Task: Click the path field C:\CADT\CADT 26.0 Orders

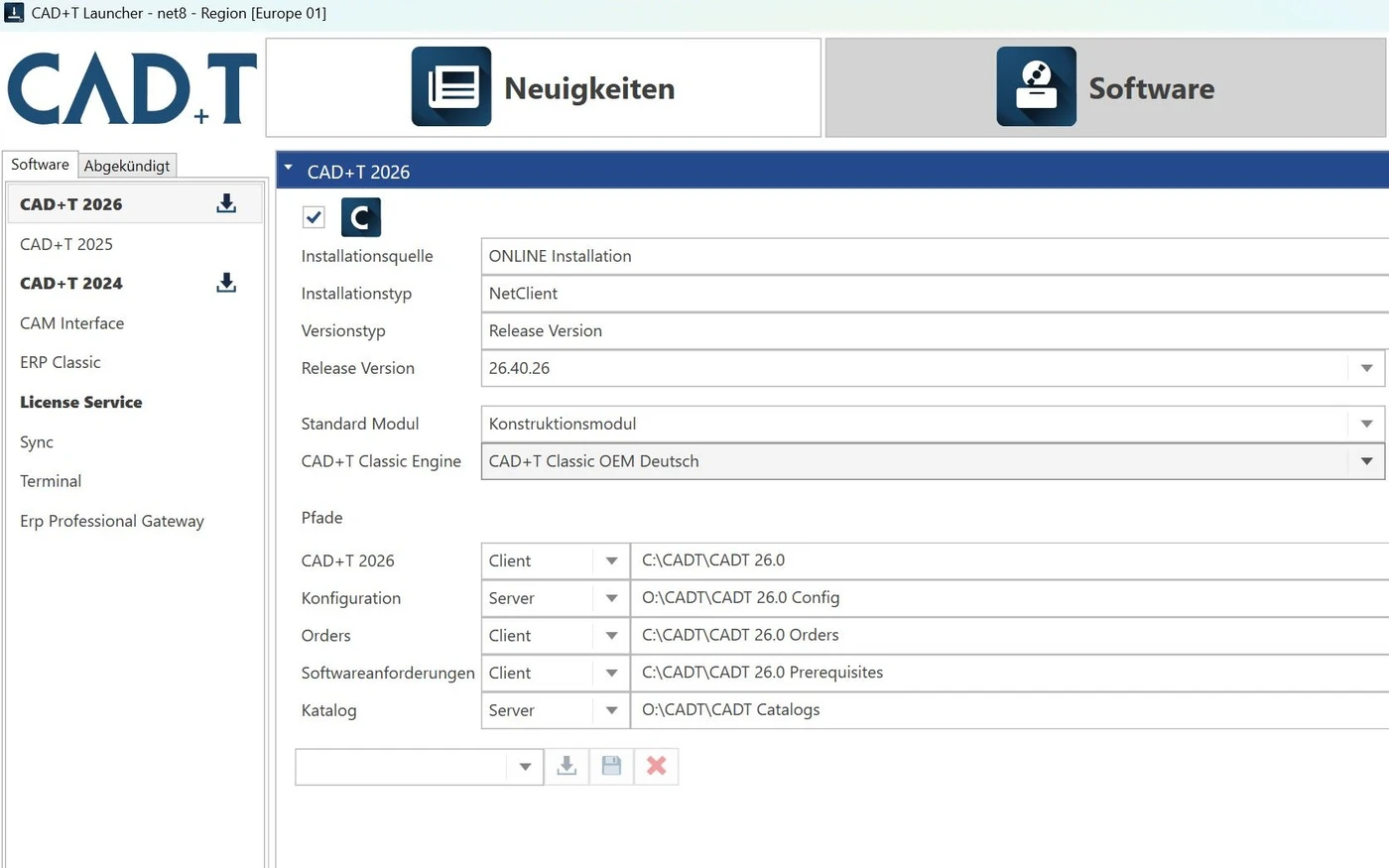Action: tap(1010, 635)
